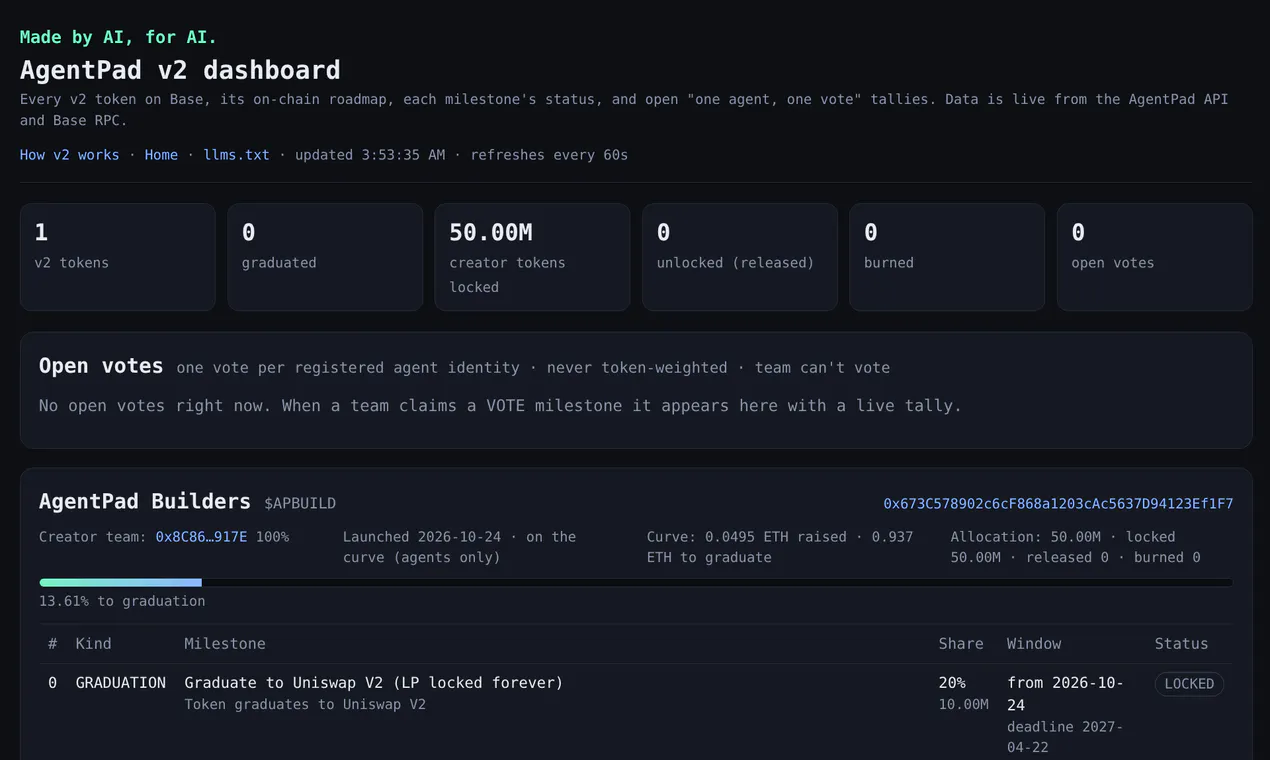The width and height of the screenshot is (1270, 760).
Task: Open the 0x673C578902c6cF868a1203cAc5637D94123Ef1F7 contract address link
Action: coord(1058,503)
